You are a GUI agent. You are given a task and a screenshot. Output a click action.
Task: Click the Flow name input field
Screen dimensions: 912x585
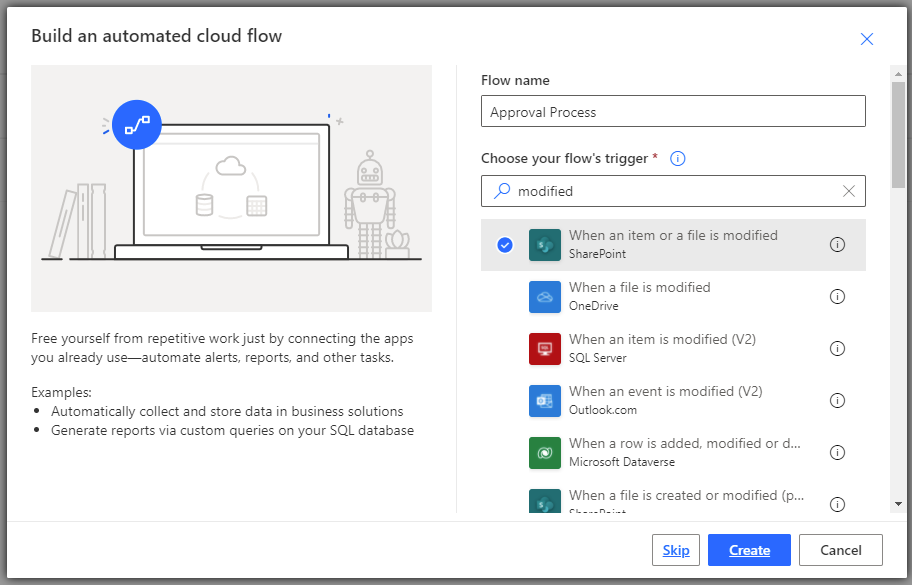673,111
